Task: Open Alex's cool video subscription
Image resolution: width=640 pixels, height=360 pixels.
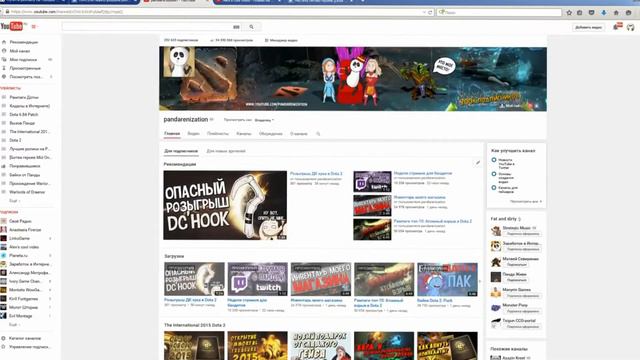Action: (x=24, y=247)
